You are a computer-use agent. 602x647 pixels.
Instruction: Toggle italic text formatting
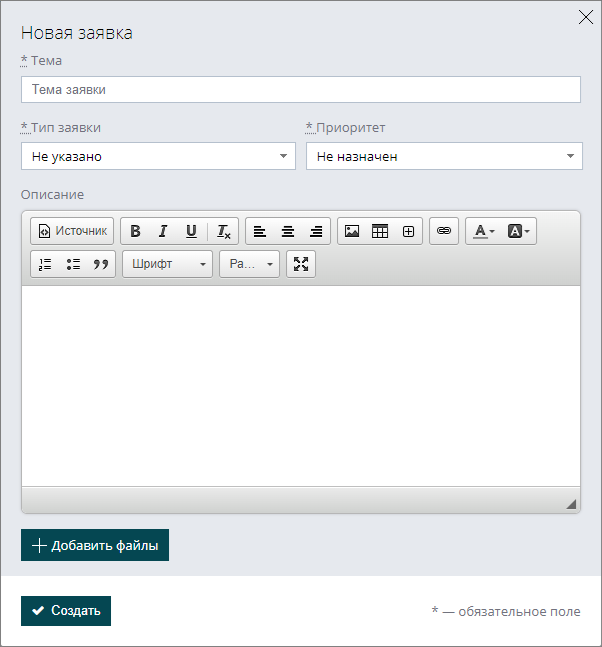pyautogui.click(x=163, y=231)
